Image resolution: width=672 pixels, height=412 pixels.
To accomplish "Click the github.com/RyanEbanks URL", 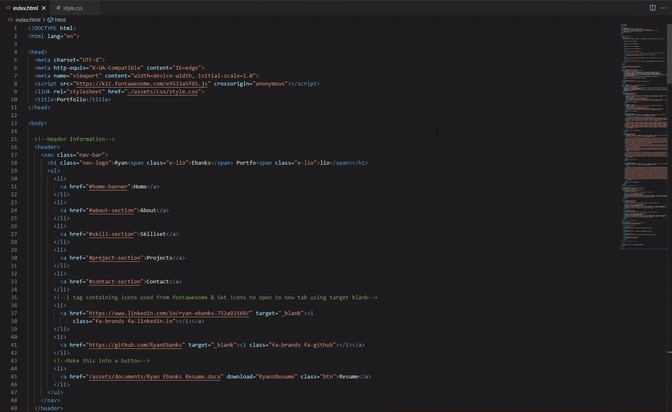I will tap(136, 345).
